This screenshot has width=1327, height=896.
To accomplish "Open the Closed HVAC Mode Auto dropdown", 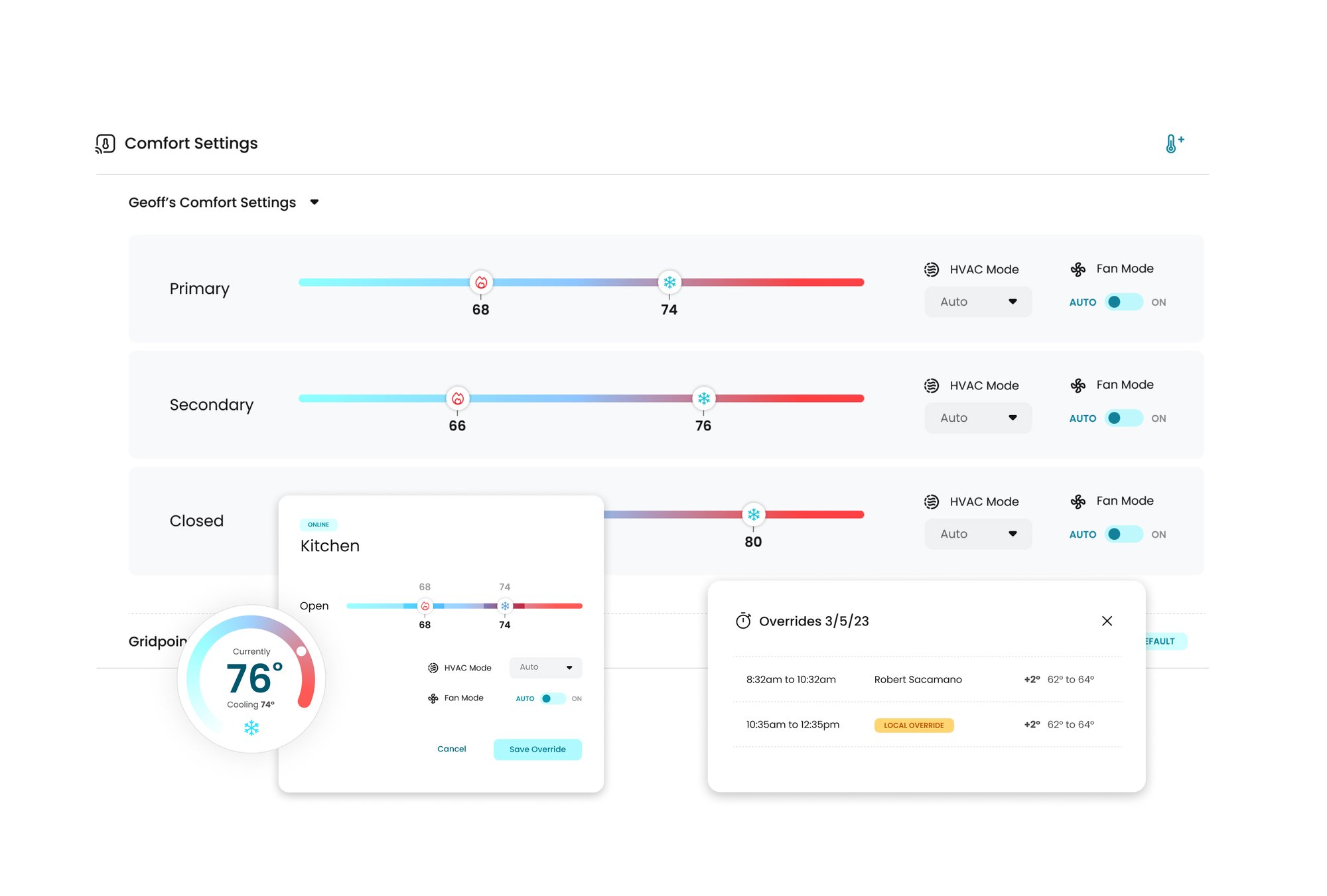I will tap(978, 534).
